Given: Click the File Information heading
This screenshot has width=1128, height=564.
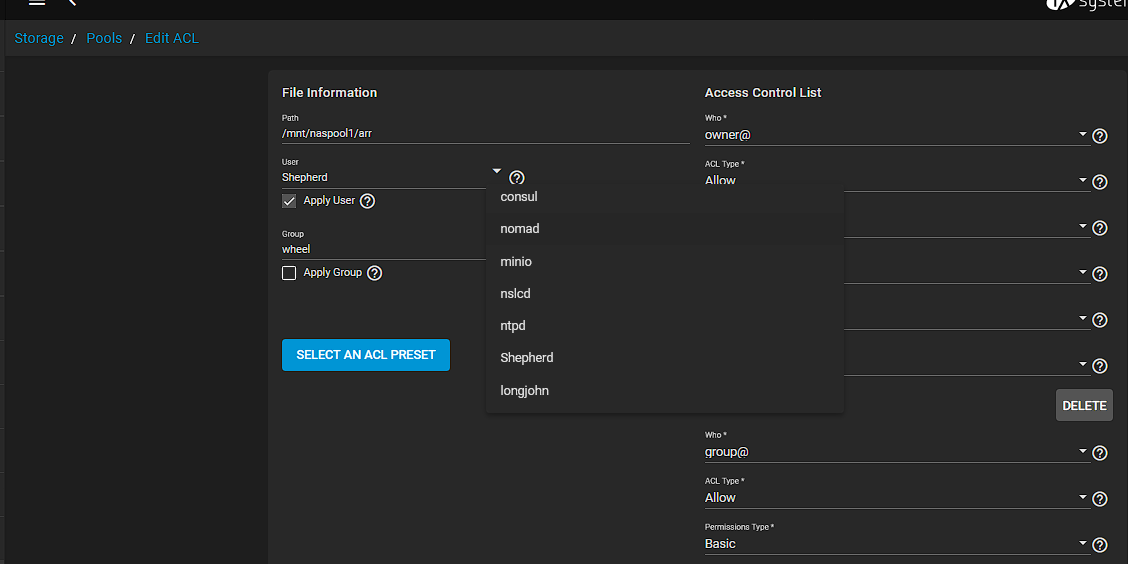Looking at the screenshot, I should pos(329,93).
